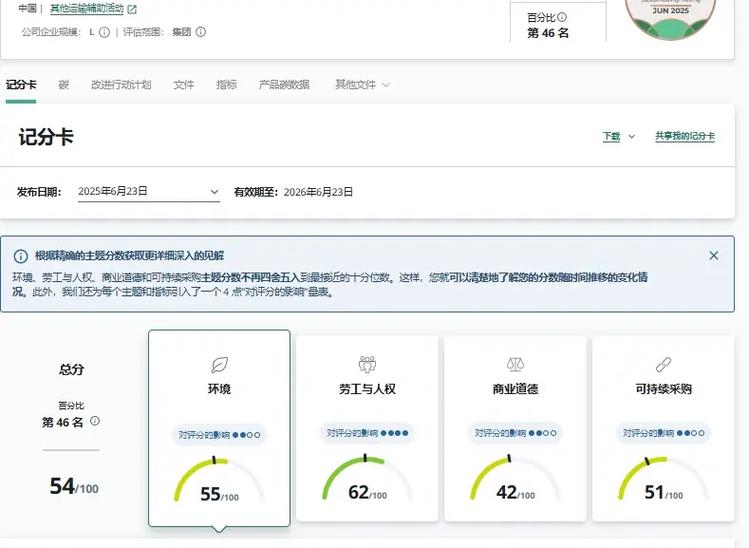The image size is (749, 548).
Task: Open the 指标 tab
Action: [226, 85]
